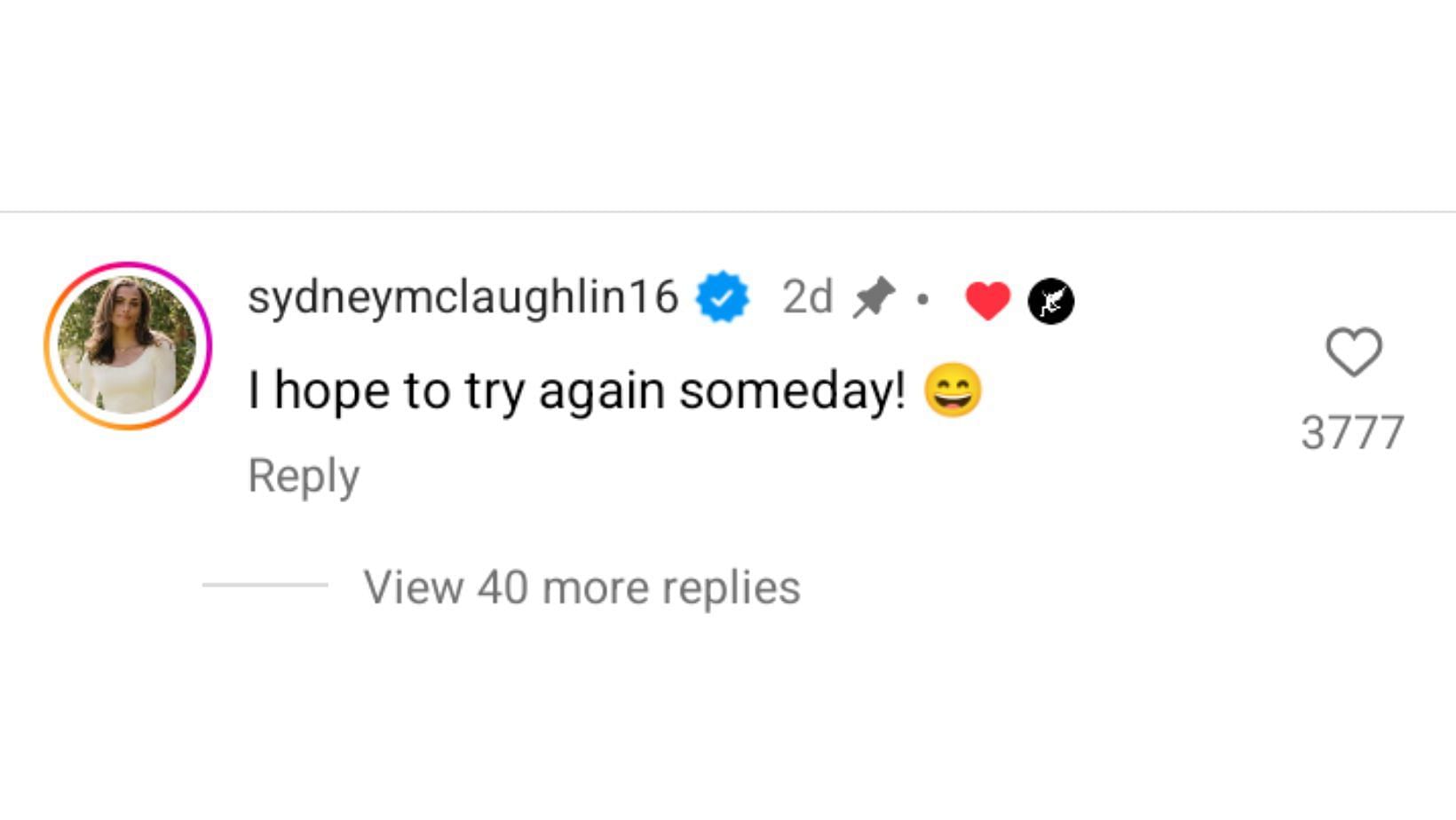Open the 3777 likes count
Viewport: 1456px width, 820px height.
tap(1352, 433)
